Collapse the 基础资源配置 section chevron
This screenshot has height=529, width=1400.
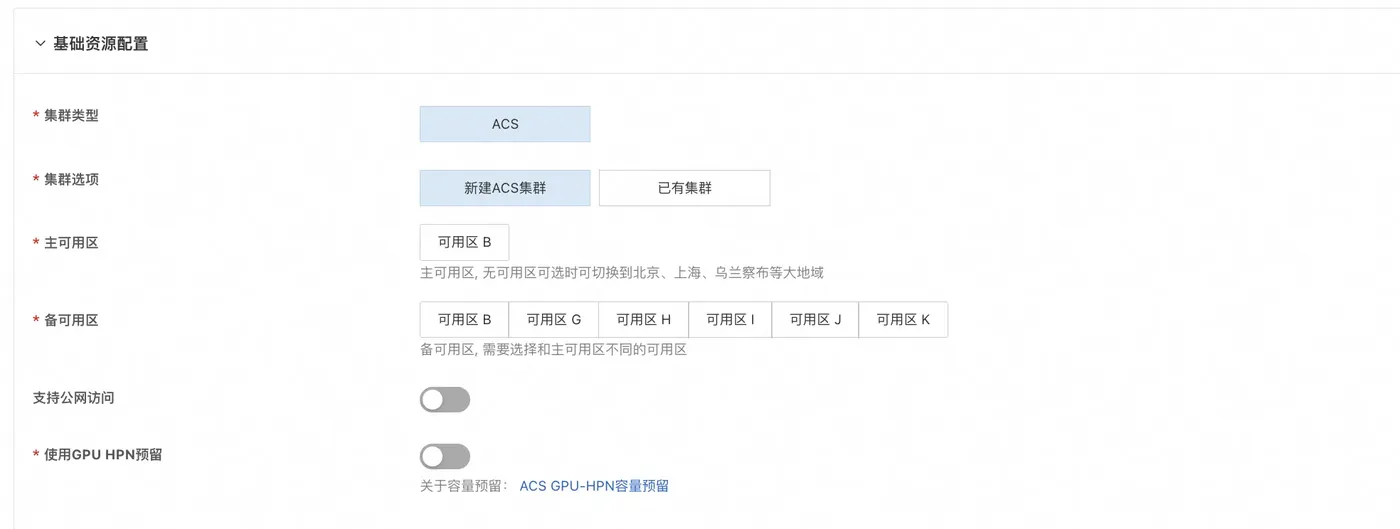click(40, 44)
